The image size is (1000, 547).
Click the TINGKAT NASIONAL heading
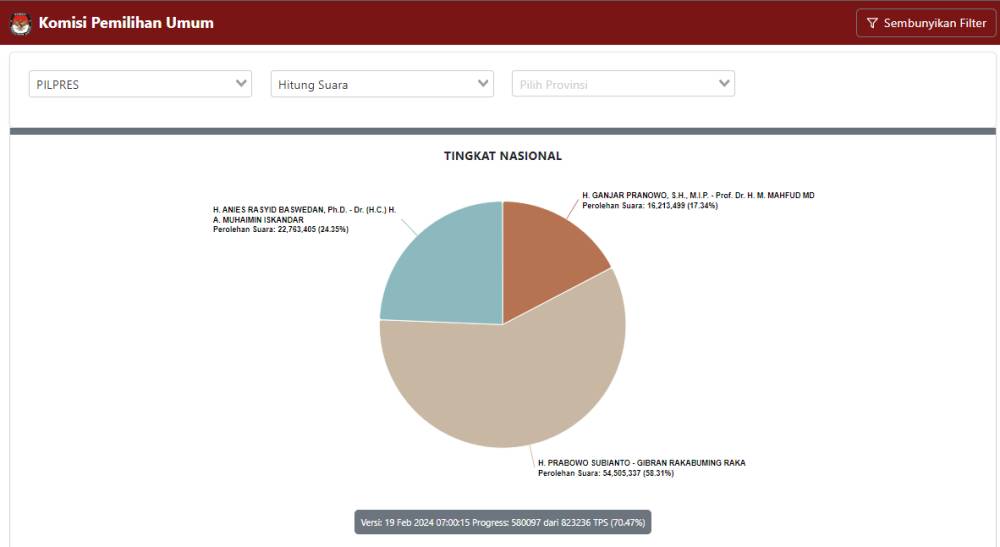pyautogui.click(x=503, y=156)
